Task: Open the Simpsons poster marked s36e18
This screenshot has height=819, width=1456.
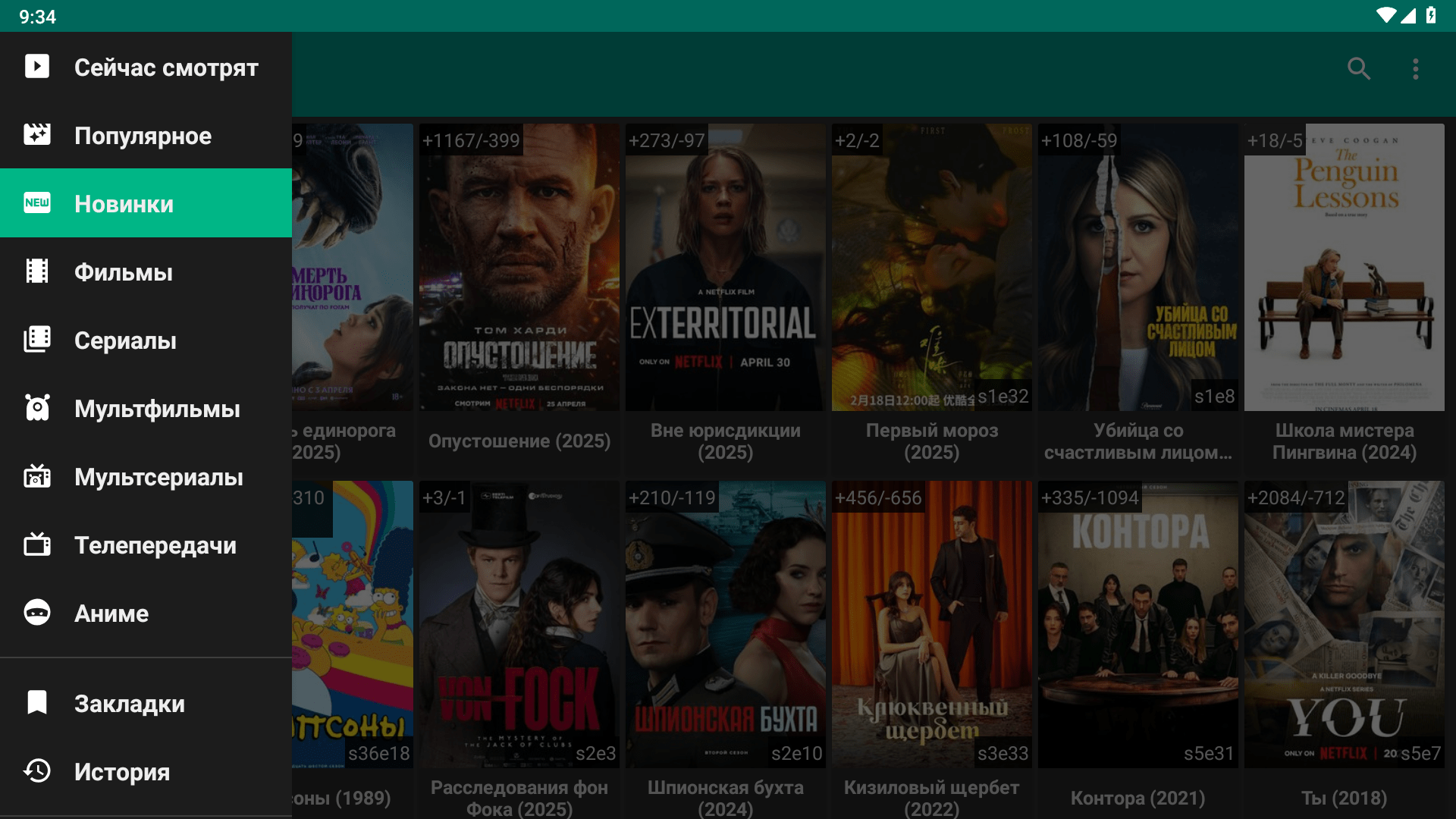Action: [x=353, y=624]
